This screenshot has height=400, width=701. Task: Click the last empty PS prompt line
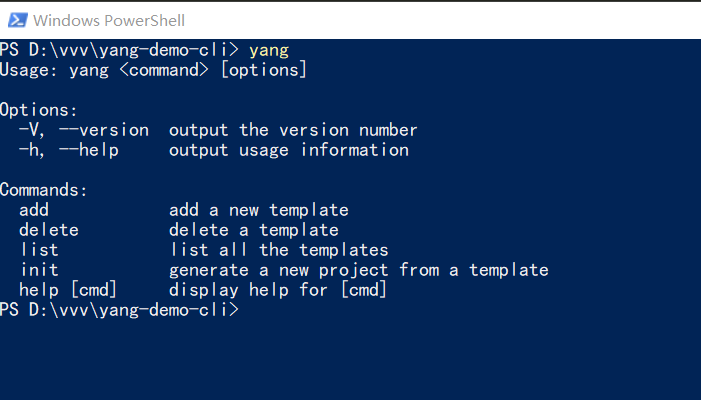click(120, 310)
